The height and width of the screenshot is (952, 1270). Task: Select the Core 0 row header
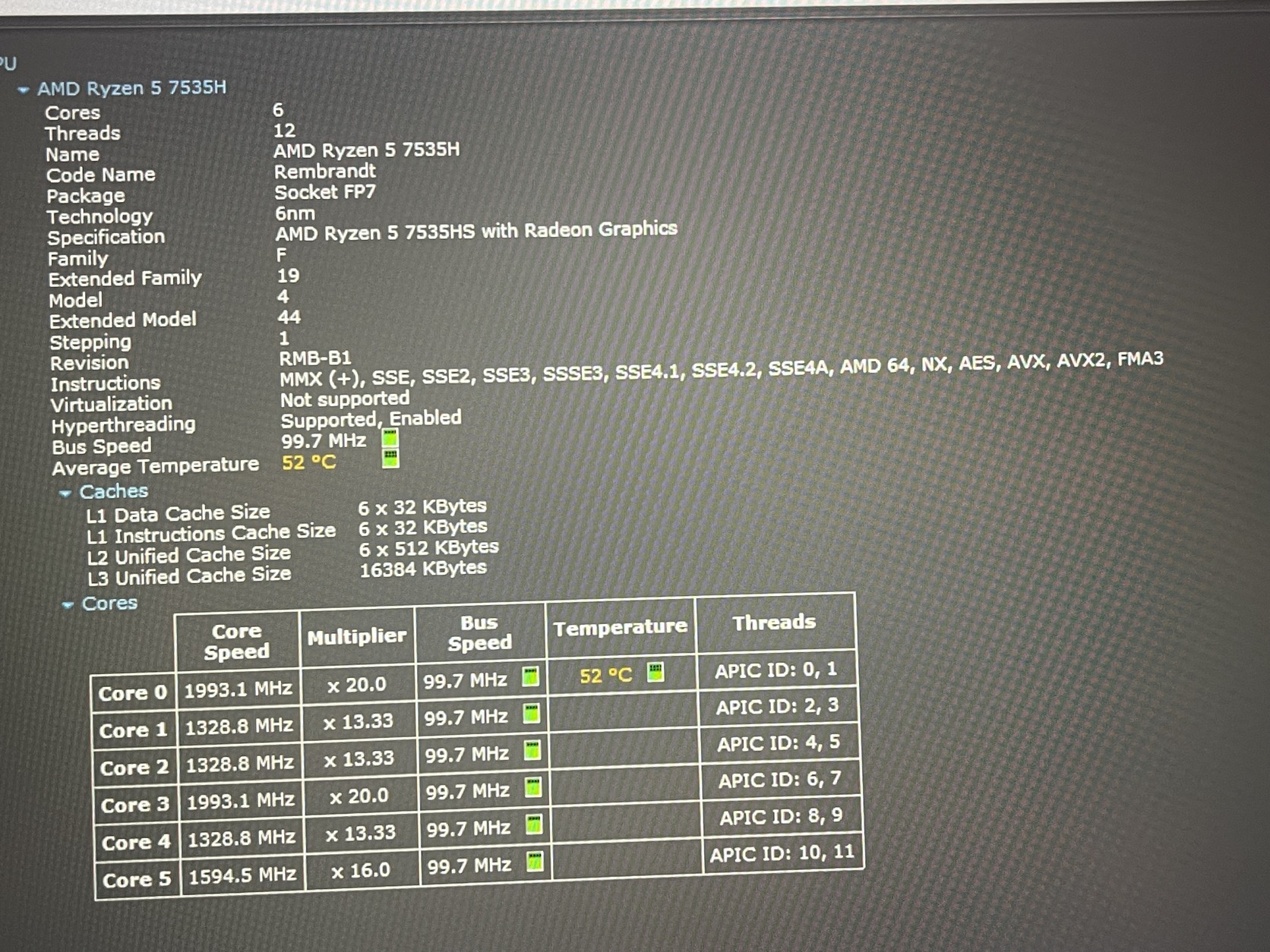133,693
